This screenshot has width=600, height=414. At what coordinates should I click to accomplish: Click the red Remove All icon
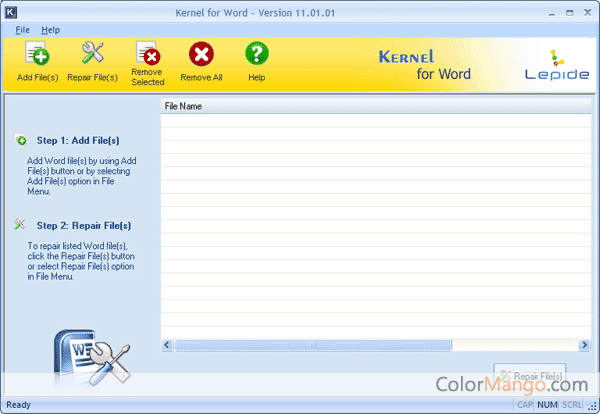(x=201, y=54)
